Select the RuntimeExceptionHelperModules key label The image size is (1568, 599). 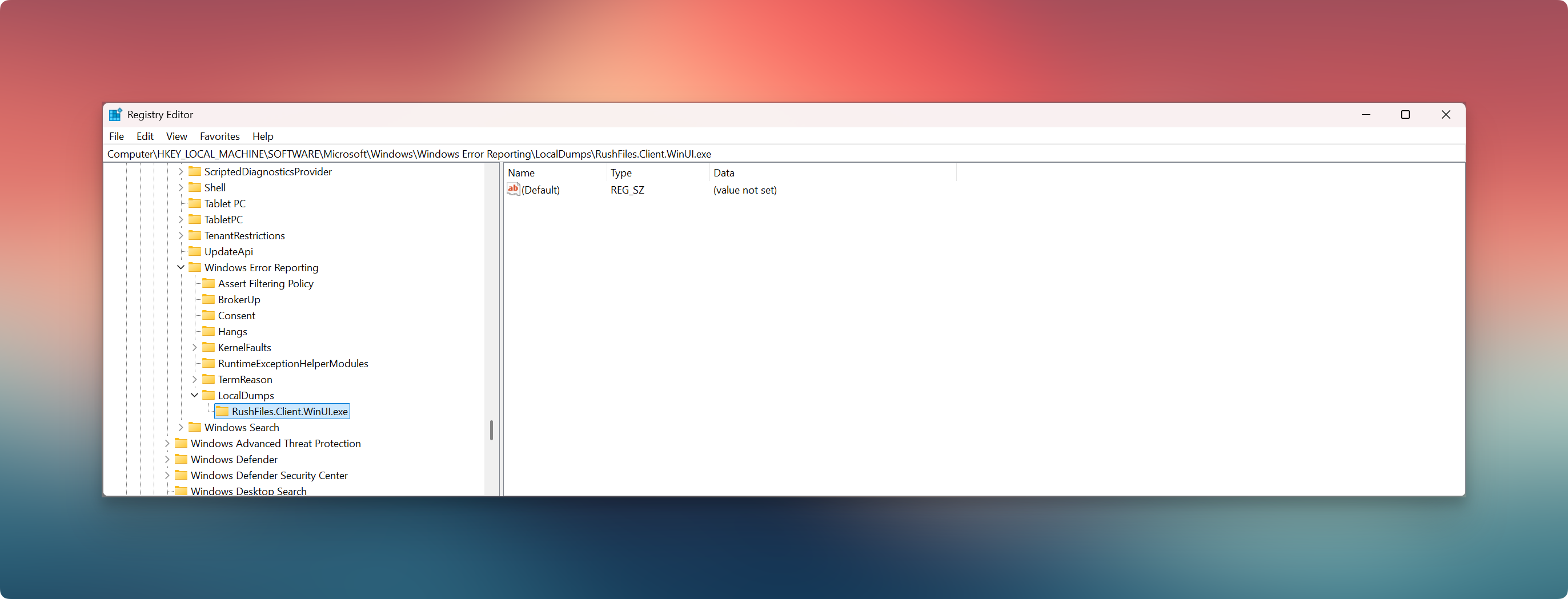pos(294,363)
